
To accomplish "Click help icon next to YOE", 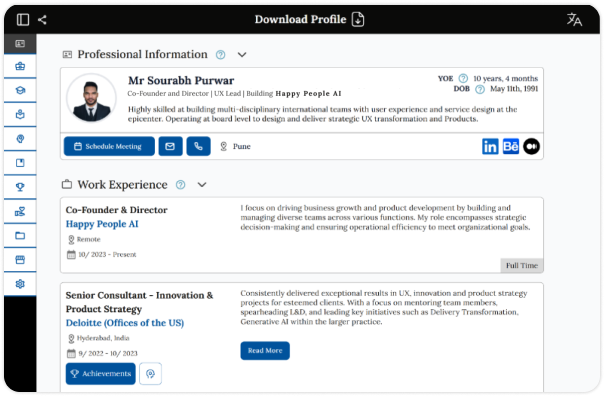I will (x=463, y=79).
